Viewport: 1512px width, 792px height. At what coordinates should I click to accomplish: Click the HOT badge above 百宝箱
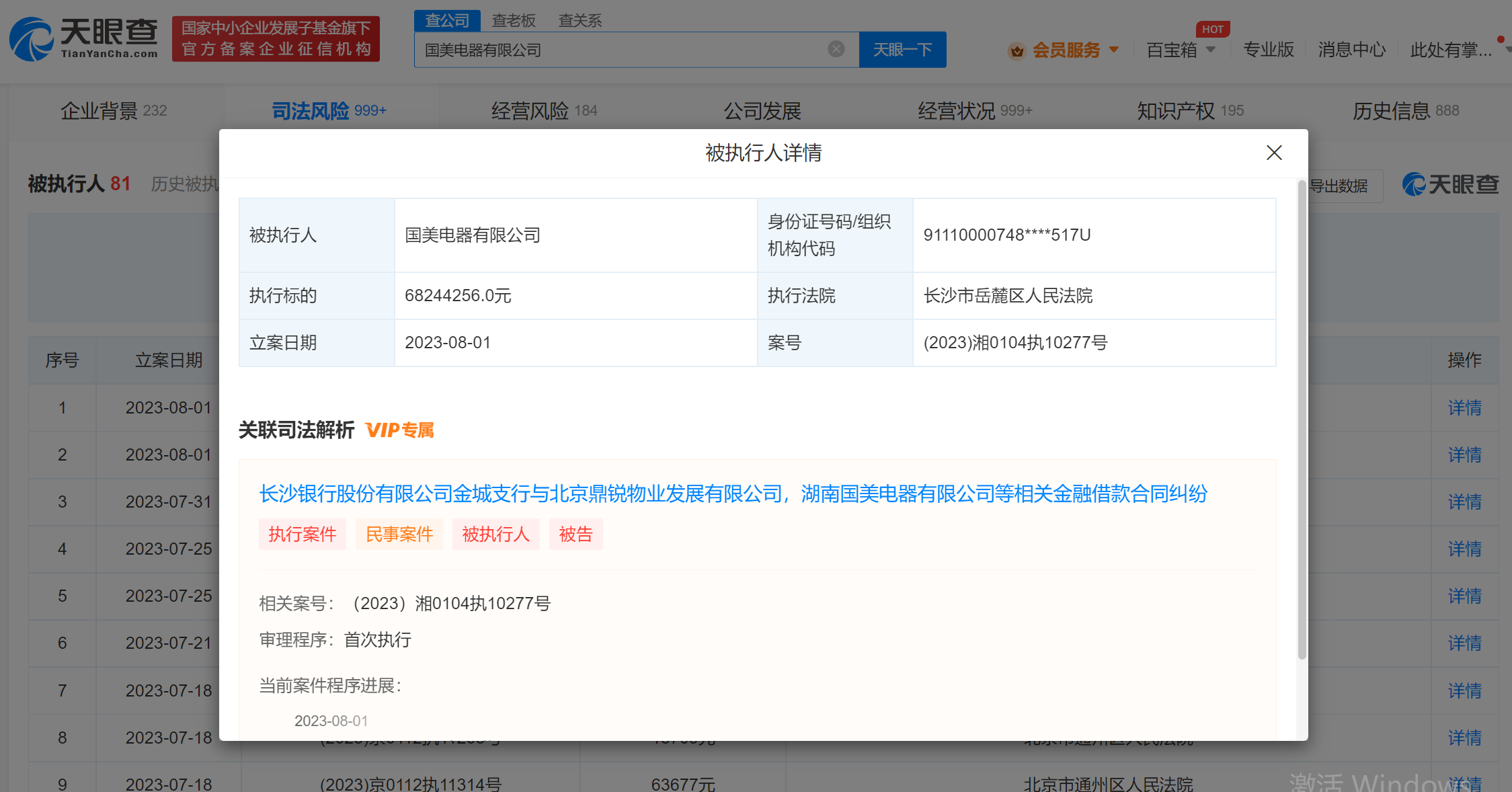point(1212,29)
